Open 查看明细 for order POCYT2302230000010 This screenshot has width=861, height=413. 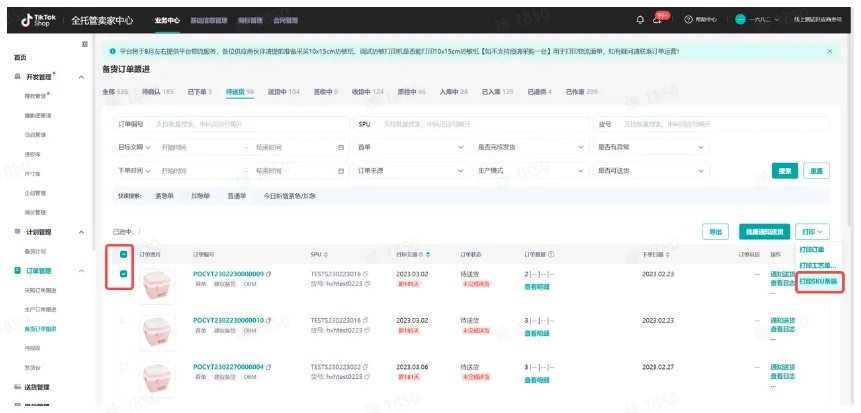coord(537,333)
